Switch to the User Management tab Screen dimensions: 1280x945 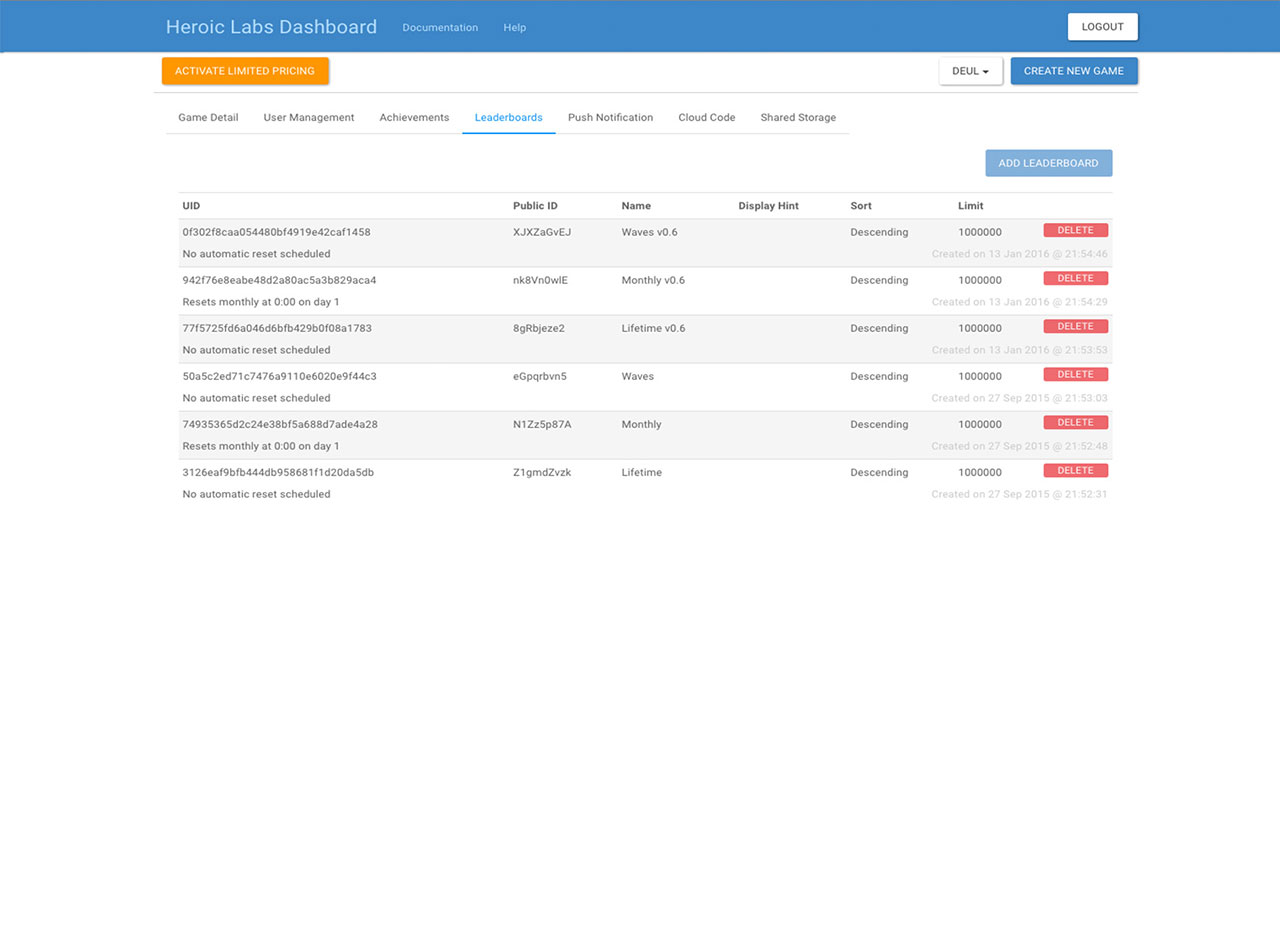pos(309,118)
